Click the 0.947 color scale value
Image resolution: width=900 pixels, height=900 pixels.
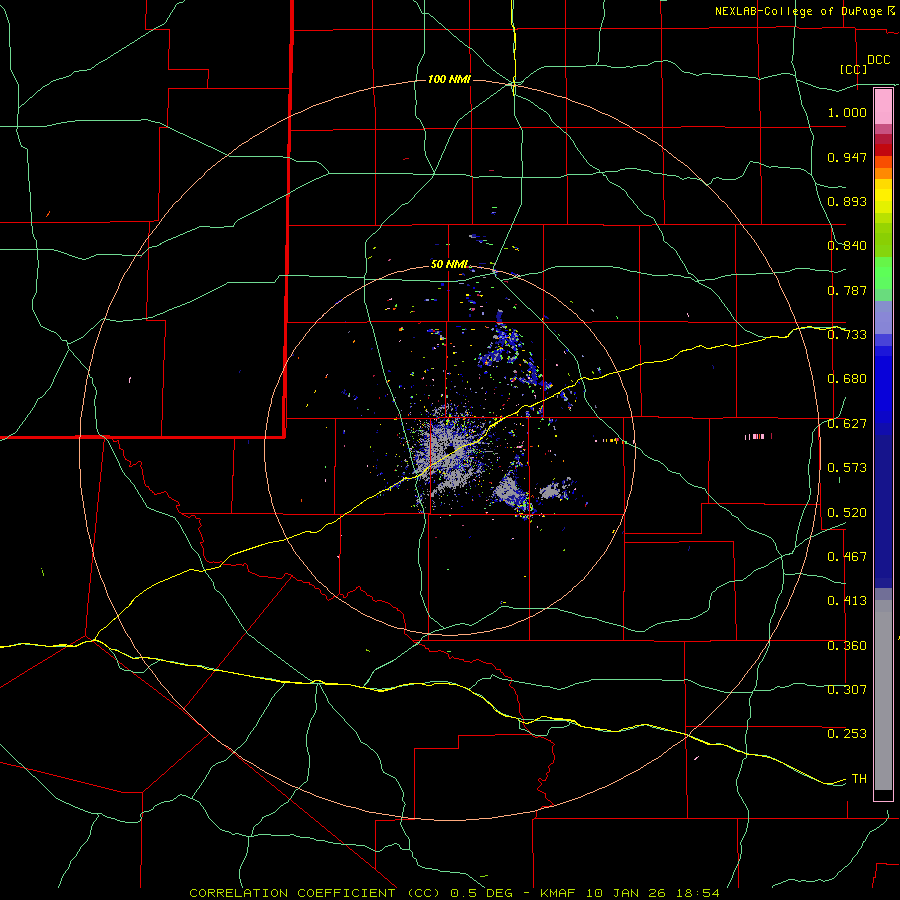847,157
